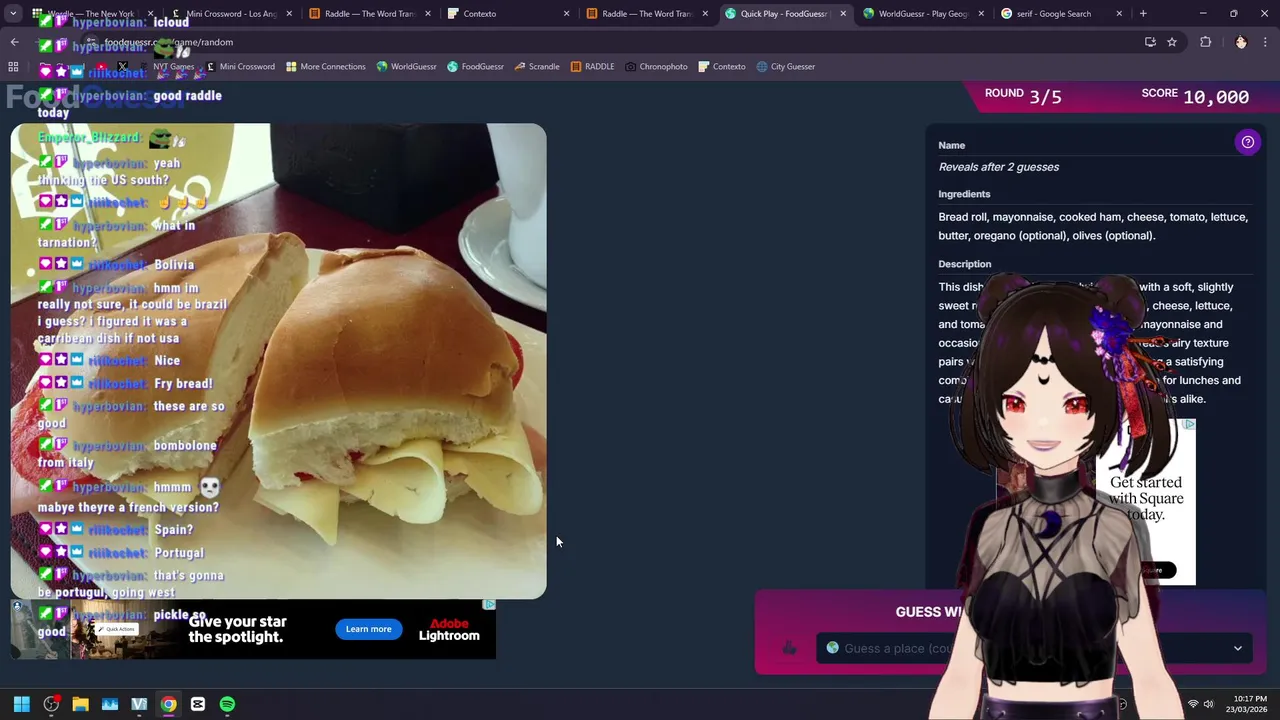
Task: Open a new browser tab
Action: pyautogui.click(x=1143, y=14)
